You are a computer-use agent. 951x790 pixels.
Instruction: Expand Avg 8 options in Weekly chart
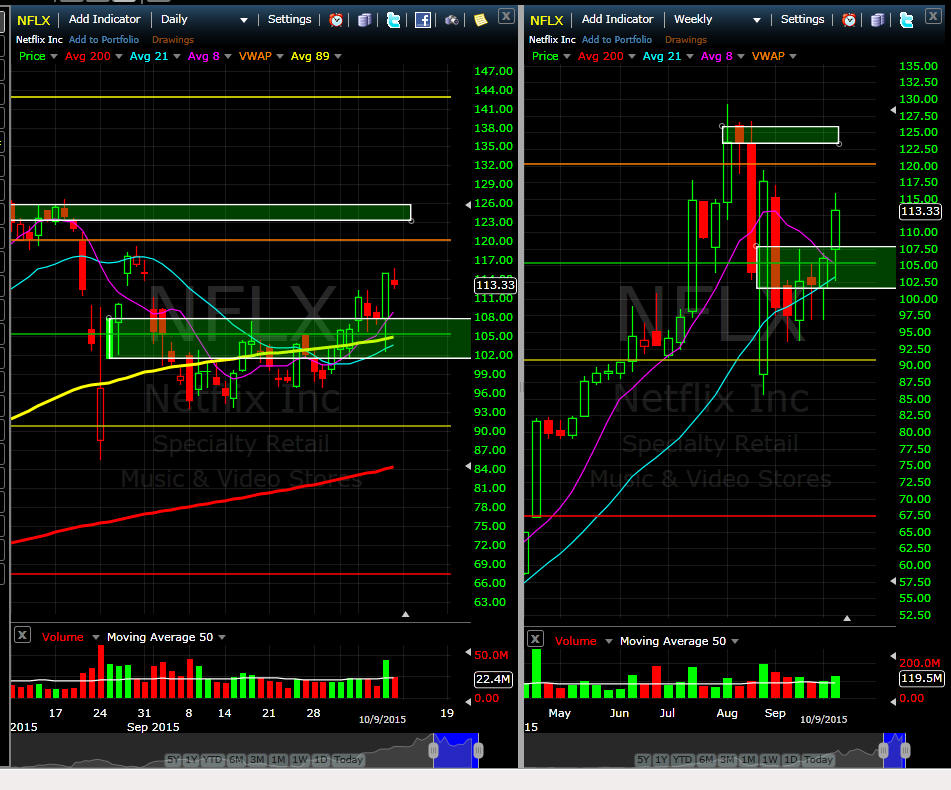coord(741,56)
